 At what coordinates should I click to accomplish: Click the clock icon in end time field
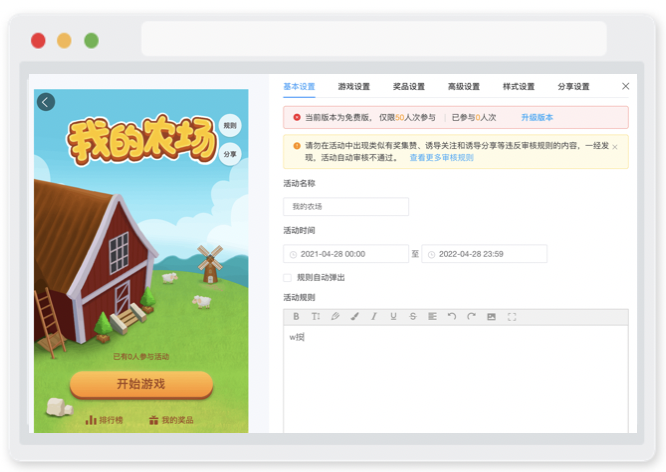click(x=431, y=254)
